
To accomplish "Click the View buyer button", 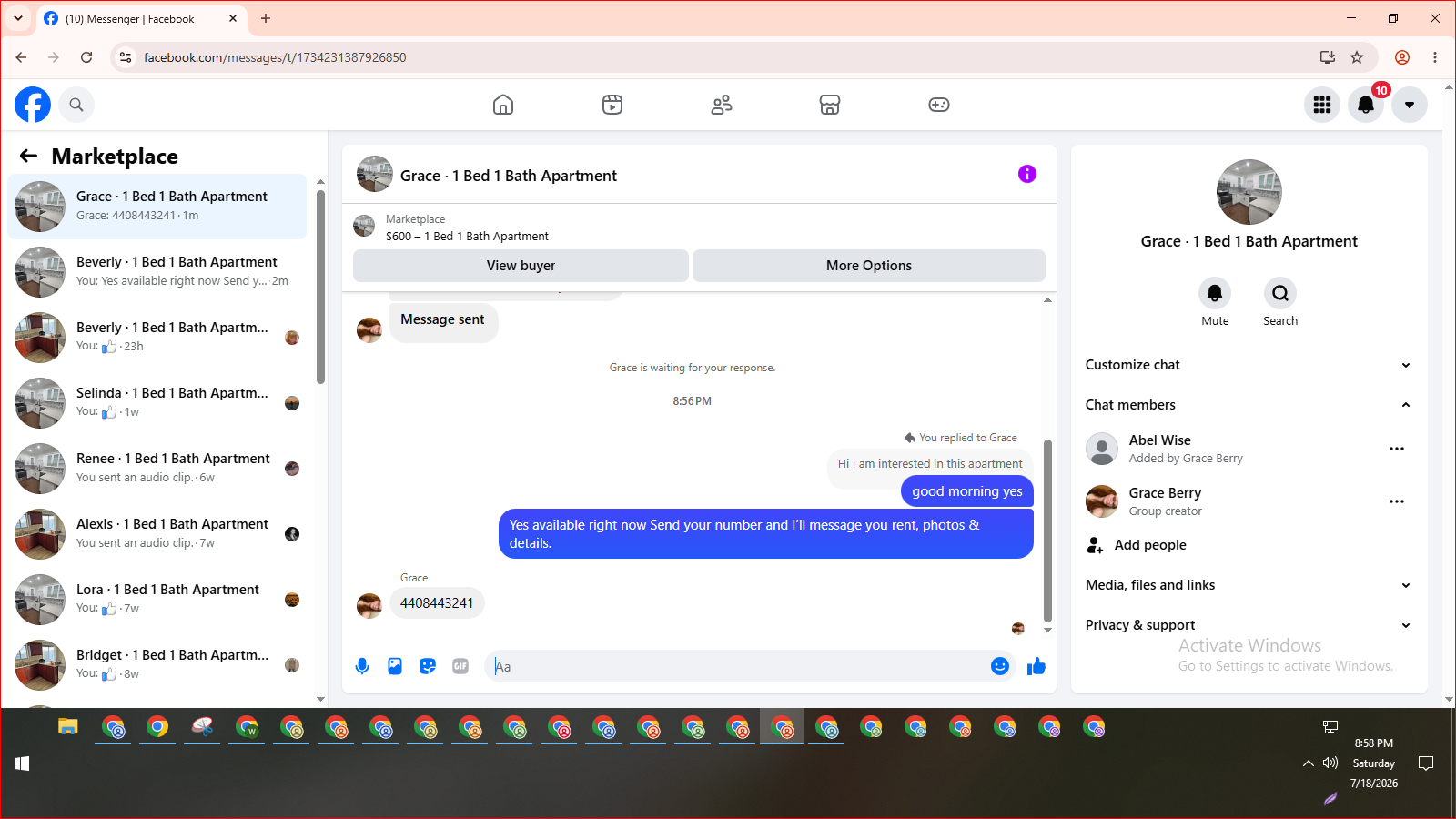I will (521, 266).
